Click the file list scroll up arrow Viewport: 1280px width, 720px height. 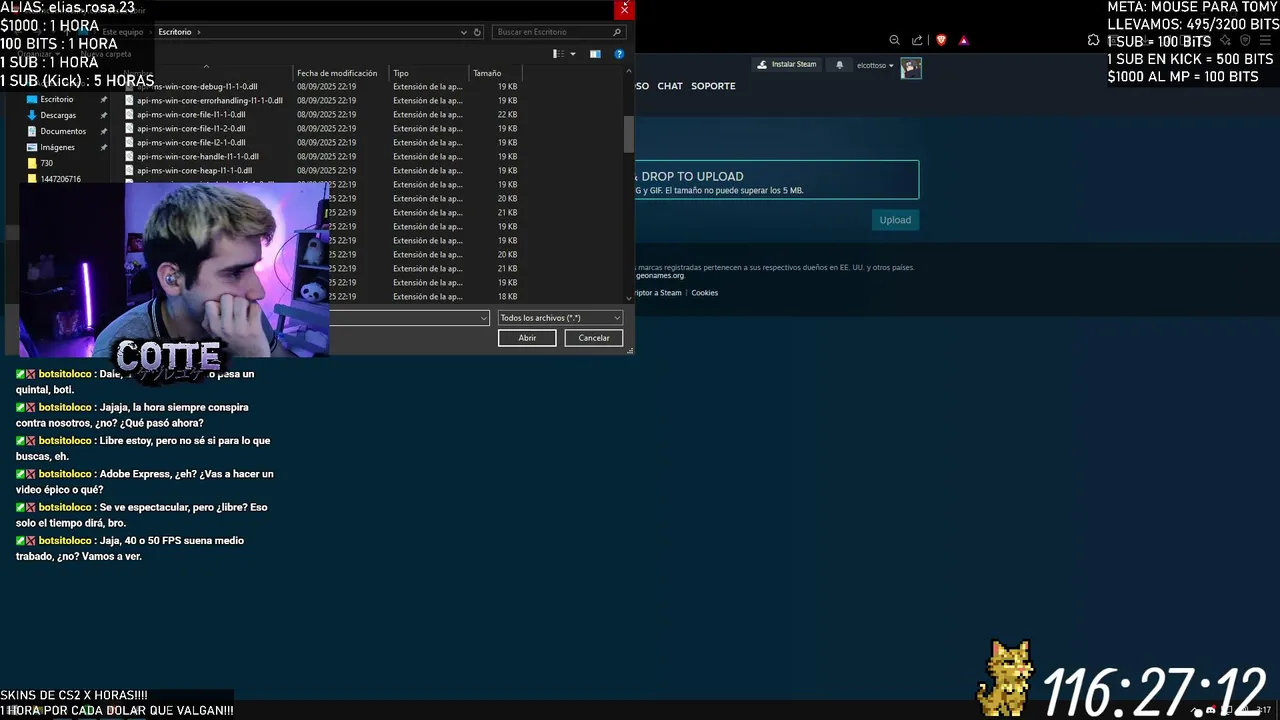[x=629, y=72]
